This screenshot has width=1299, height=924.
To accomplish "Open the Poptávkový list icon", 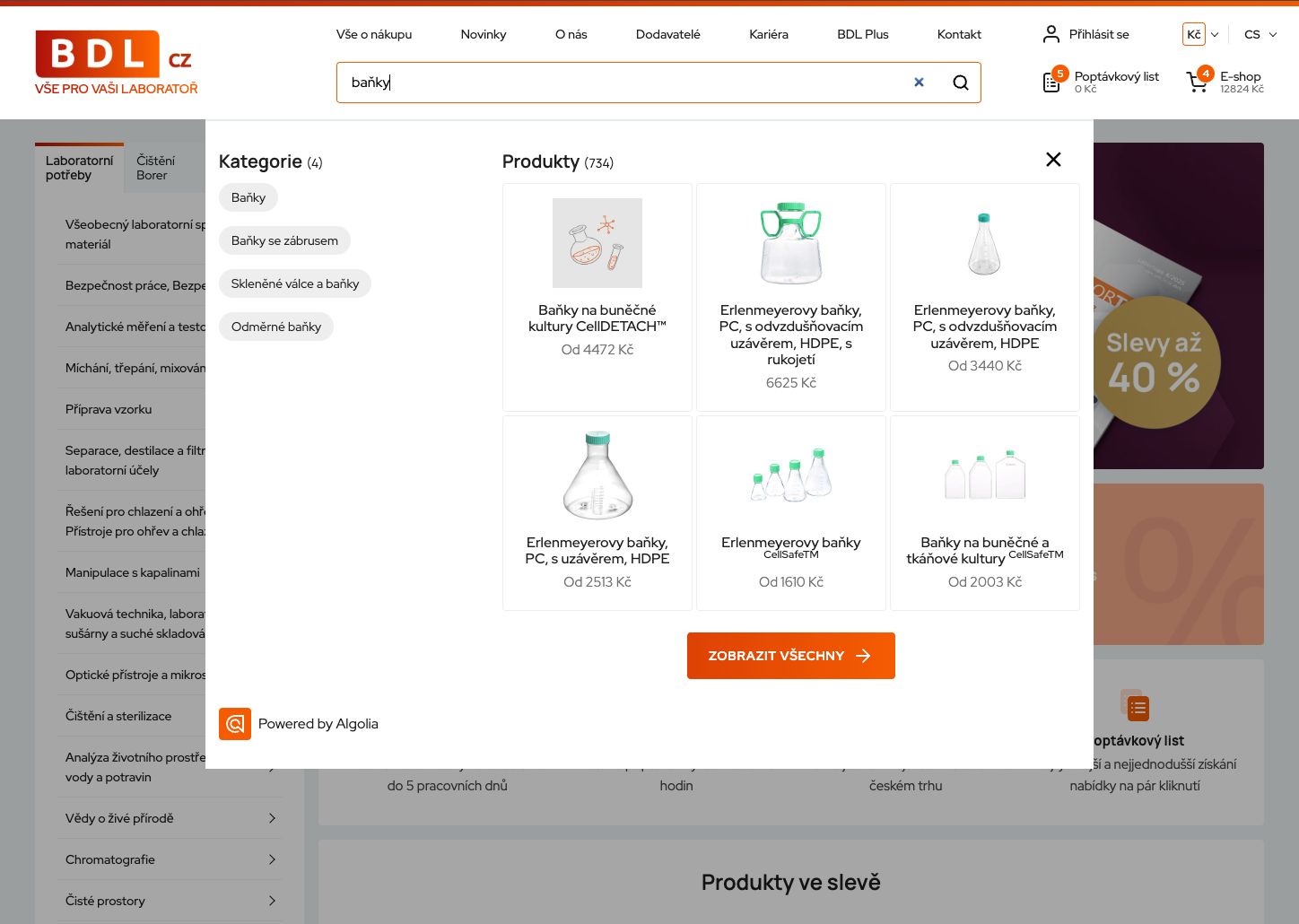I will pos(1052,83).
